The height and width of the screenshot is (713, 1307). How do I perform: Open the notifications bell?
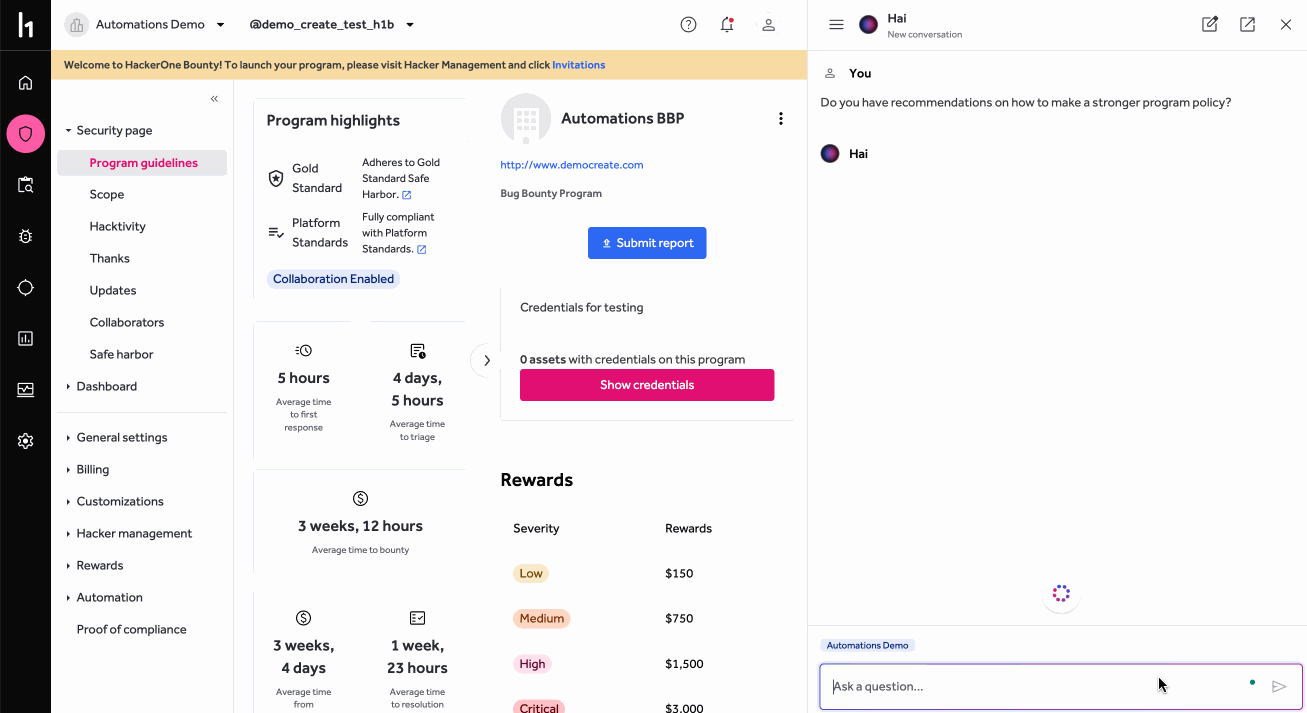[727, 24]
